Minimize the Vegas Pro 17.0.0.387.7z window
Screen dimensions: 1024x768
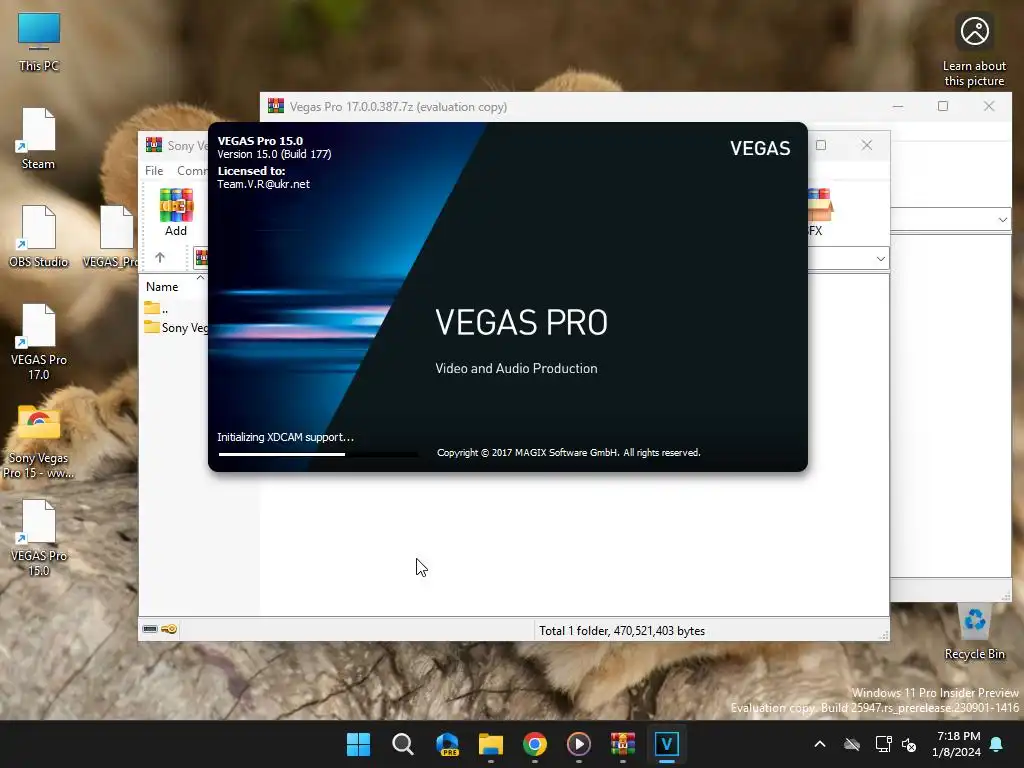click(x=898, y=106)
